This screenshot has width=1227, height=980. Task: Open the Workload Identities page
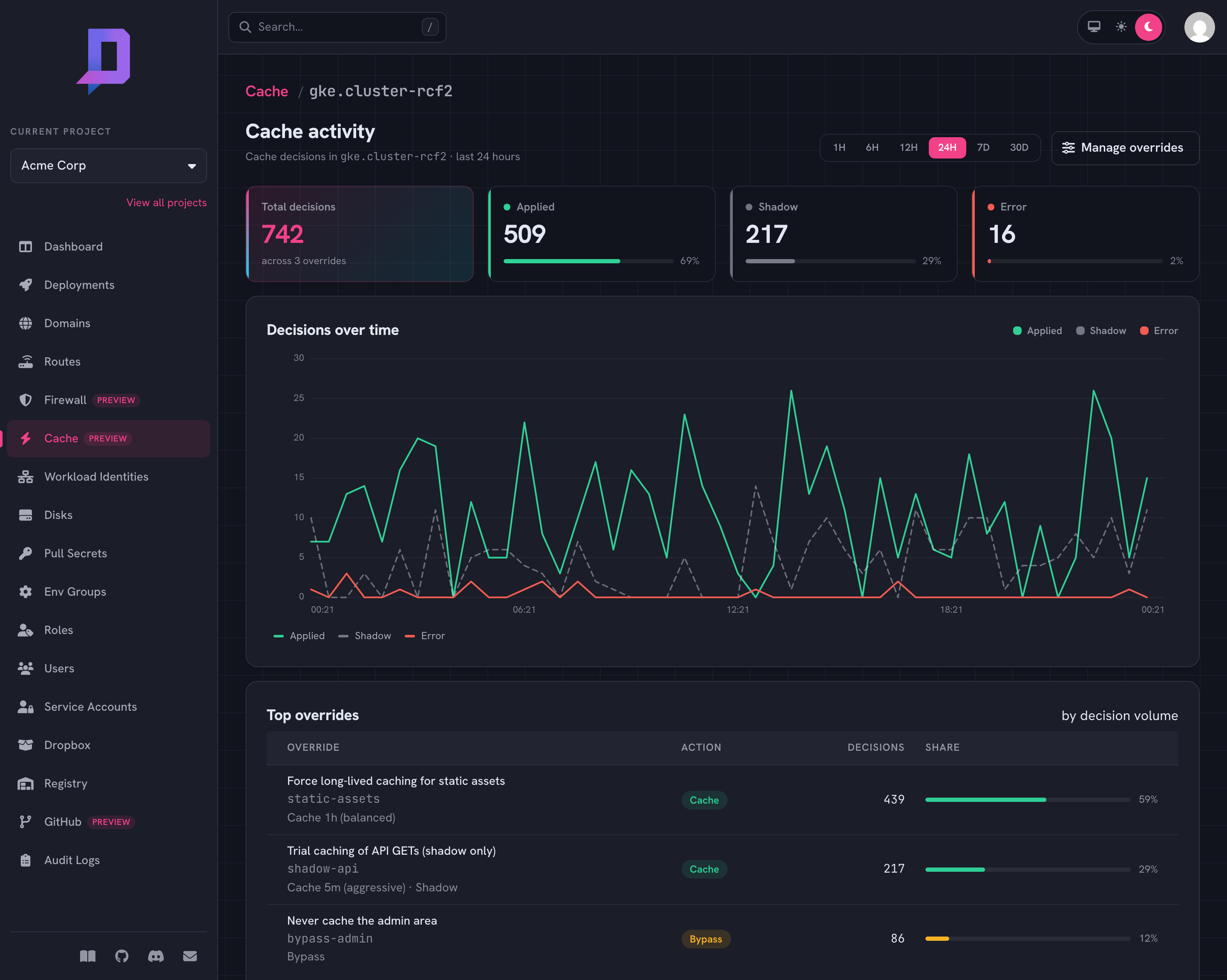(109, 476)
